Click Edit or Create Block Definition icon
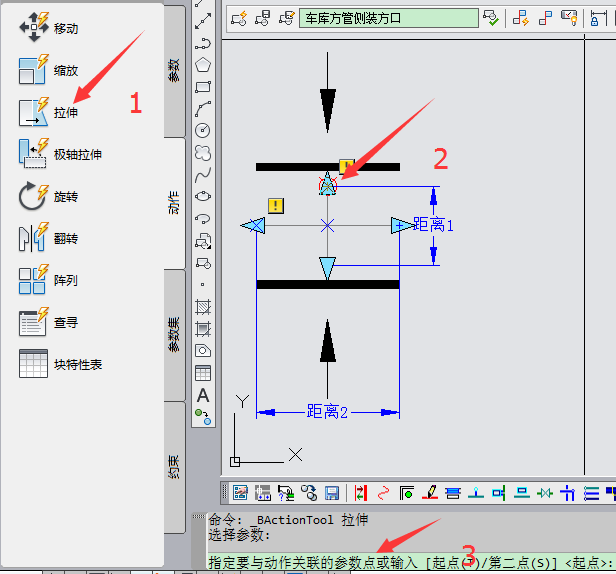616x574 pixels. point(238,18)
